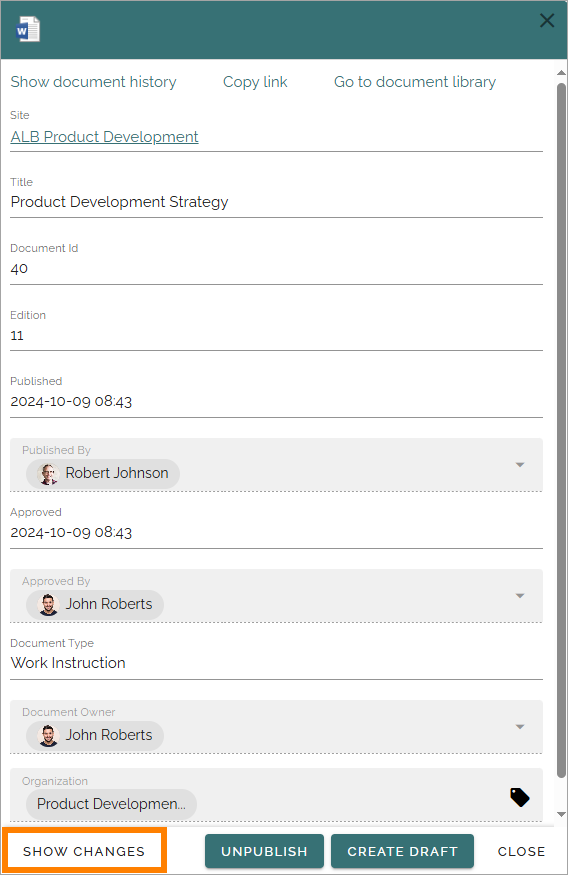Click the scrollbar down arrow

(561, 815)
